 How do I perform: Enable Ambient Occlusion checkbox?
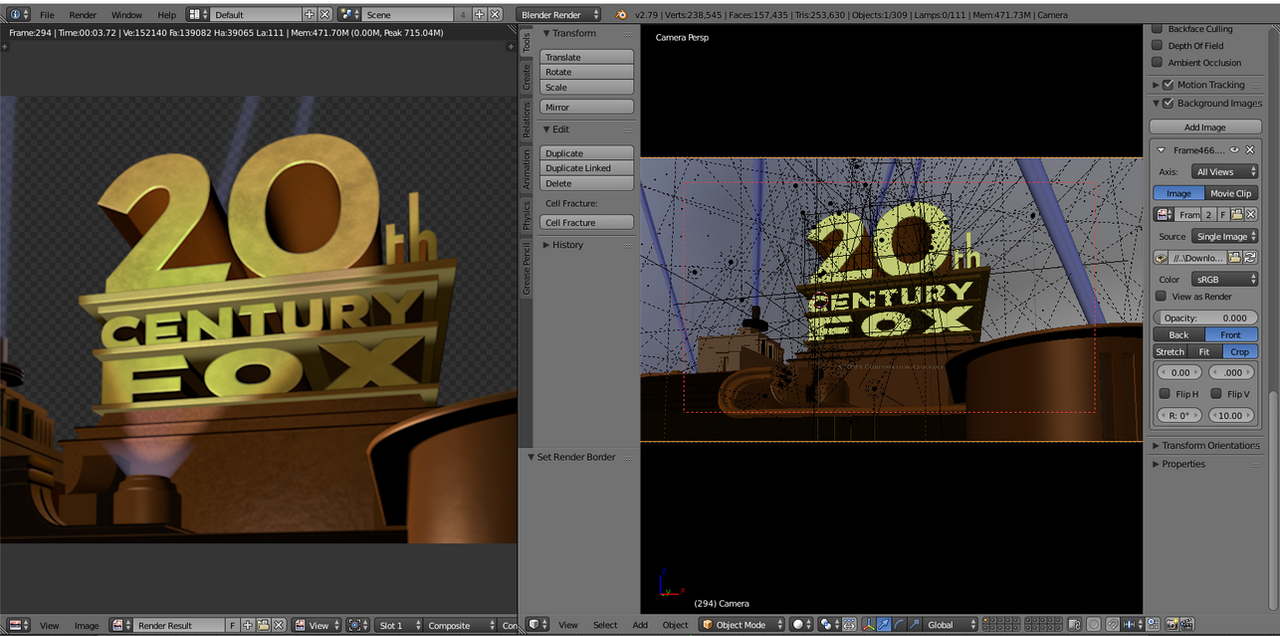click(1157, 63)
